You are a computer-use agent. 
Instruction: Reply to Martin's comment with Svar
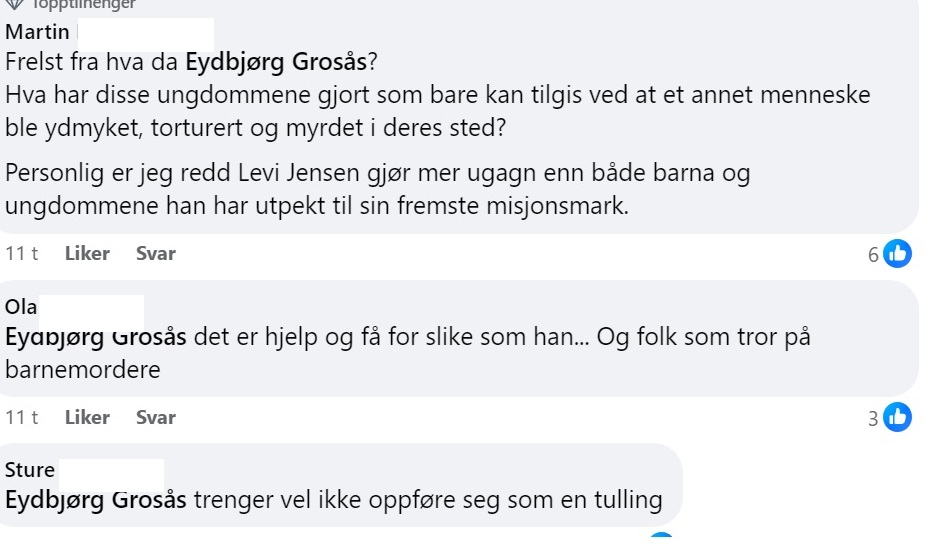tap(156, 254)
